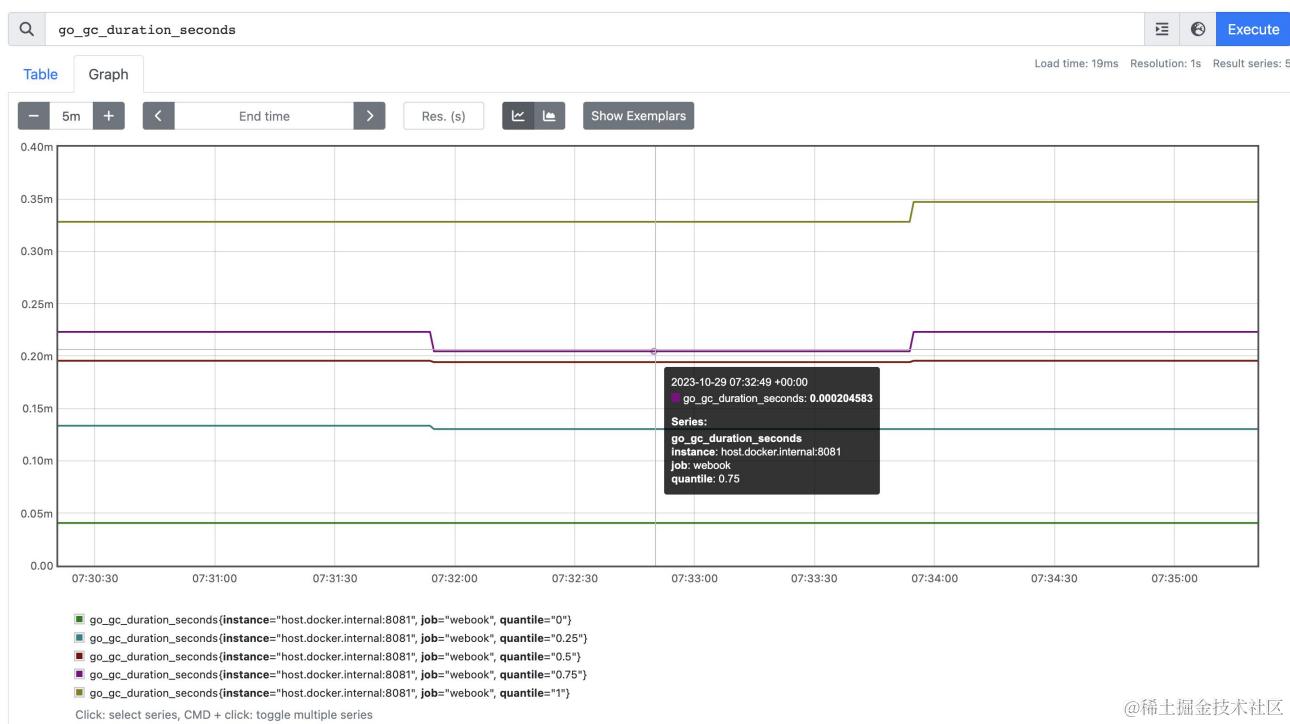Click the 5m range duration field
The image size is (1290, 724).
coord(71,116)
